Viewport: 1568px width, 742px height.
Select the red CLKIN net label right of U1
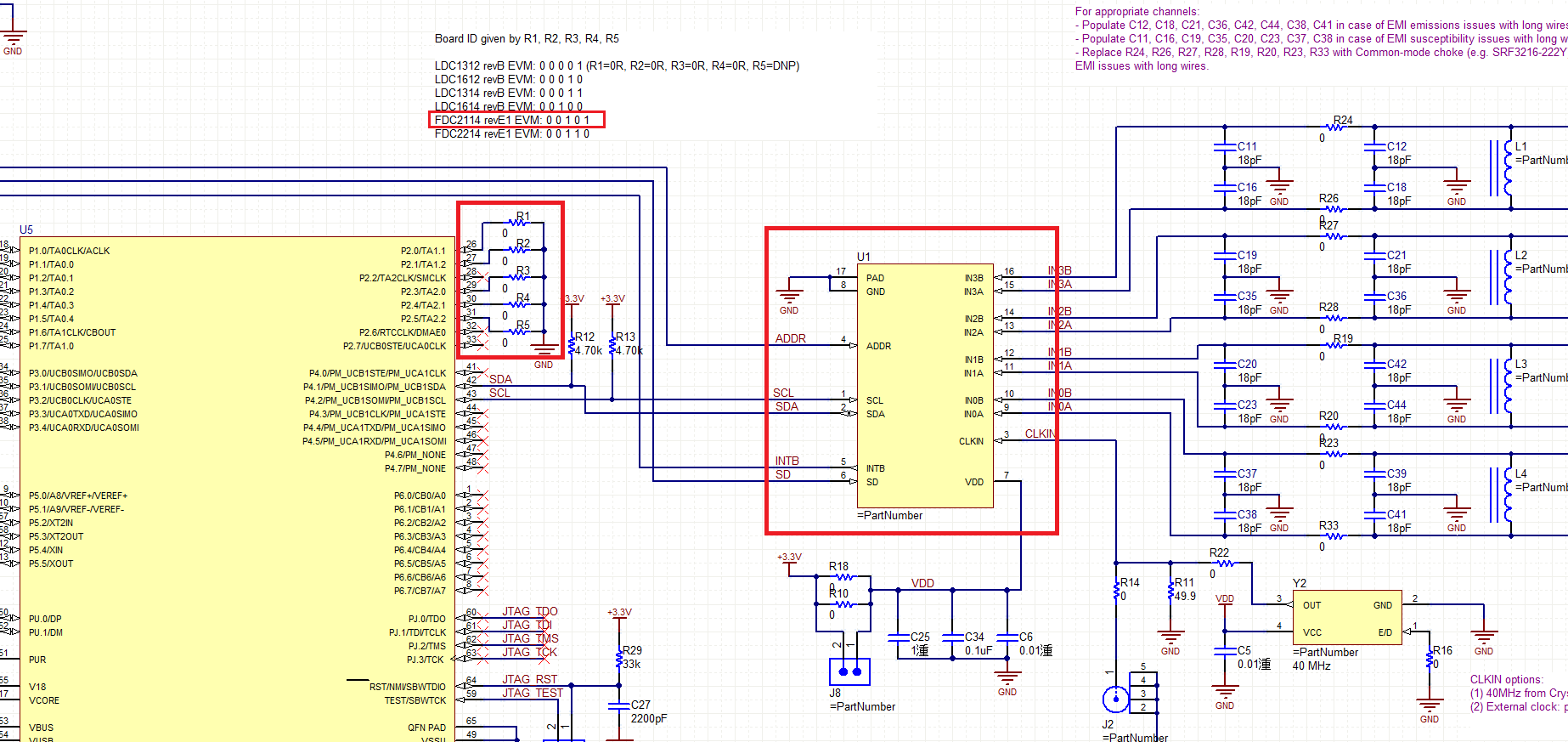(1041, 433)
